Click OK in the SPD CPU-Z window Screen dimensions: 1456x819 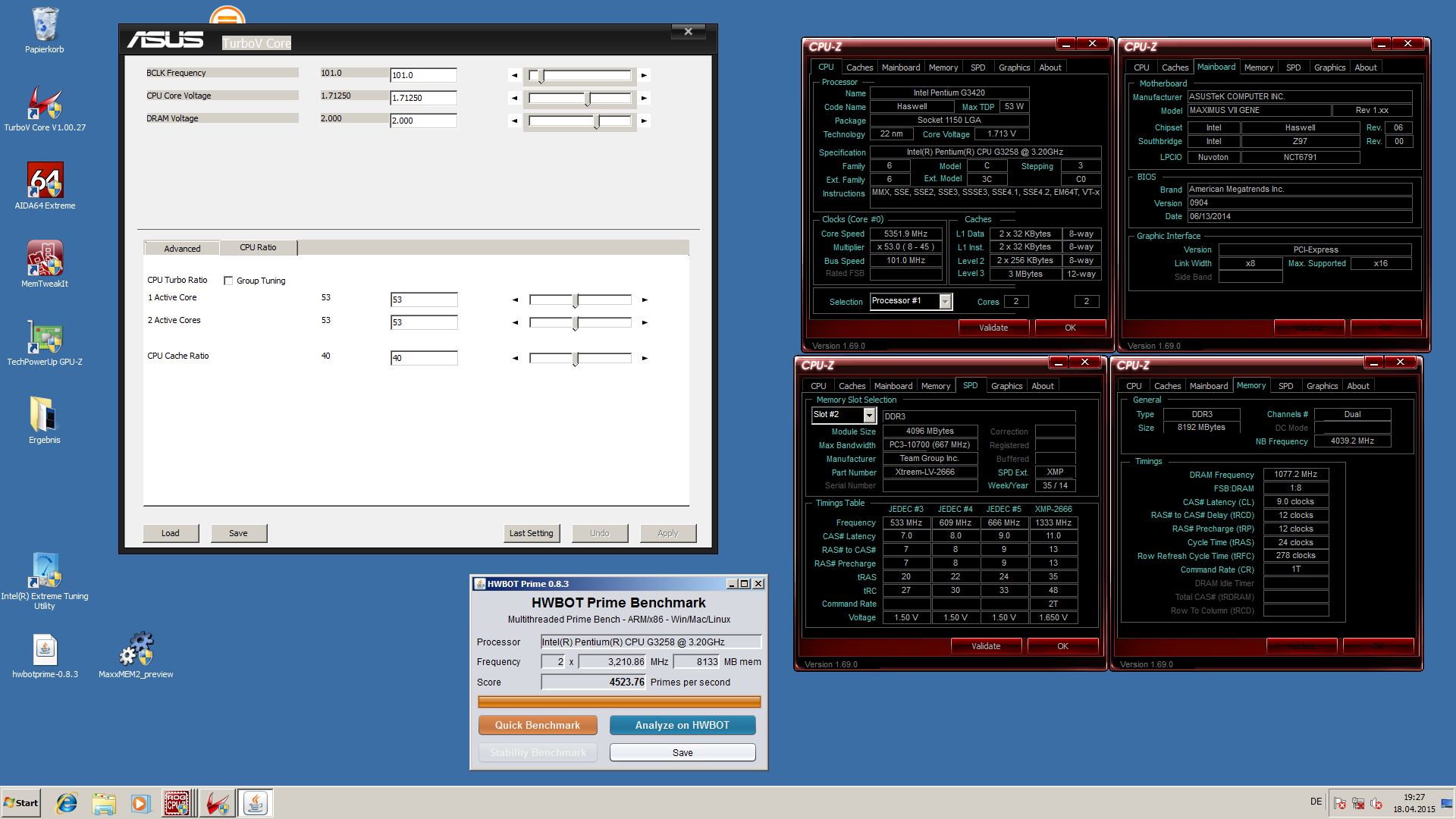tap(1062, 646)
